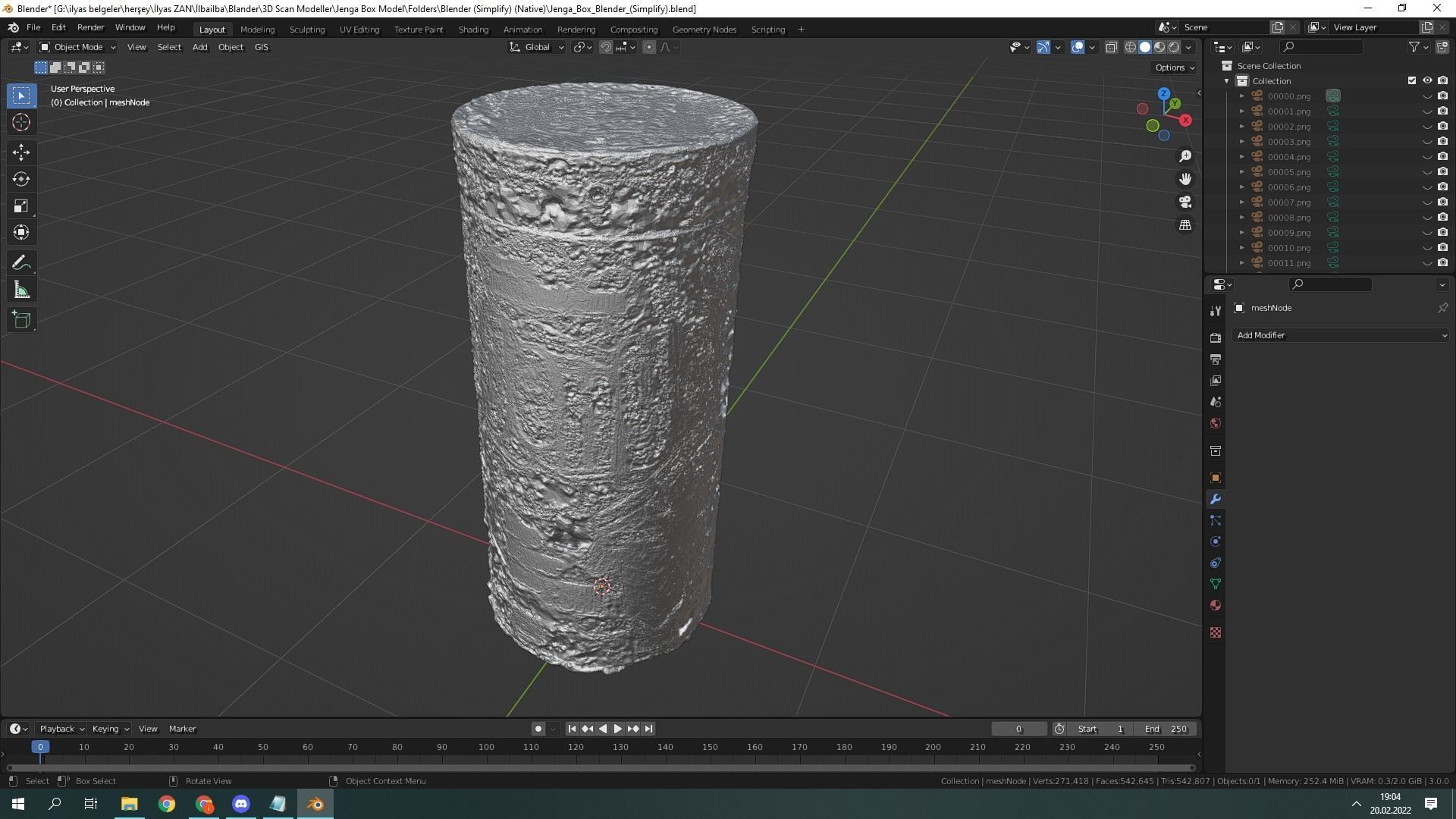Switch to the Sculpting workspace tab
The width and height of the screenshot is (1456, 819).
(307, 29)
